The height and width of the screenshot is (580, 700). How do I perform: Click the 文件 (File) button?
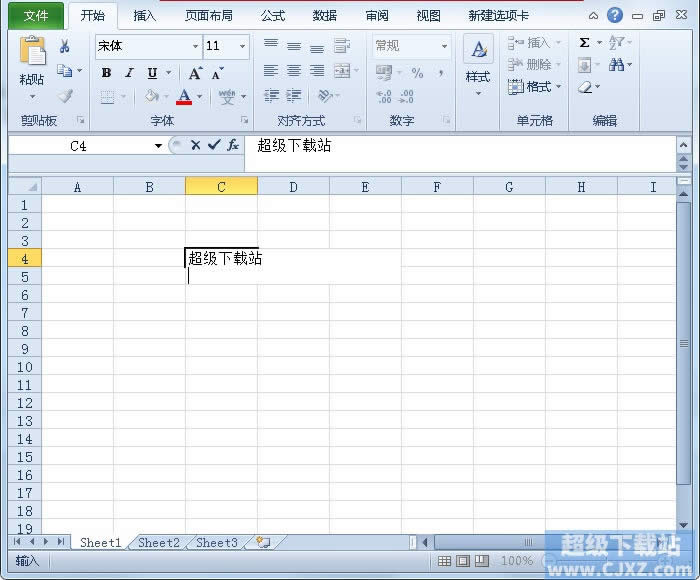click(x=36, y=16)
